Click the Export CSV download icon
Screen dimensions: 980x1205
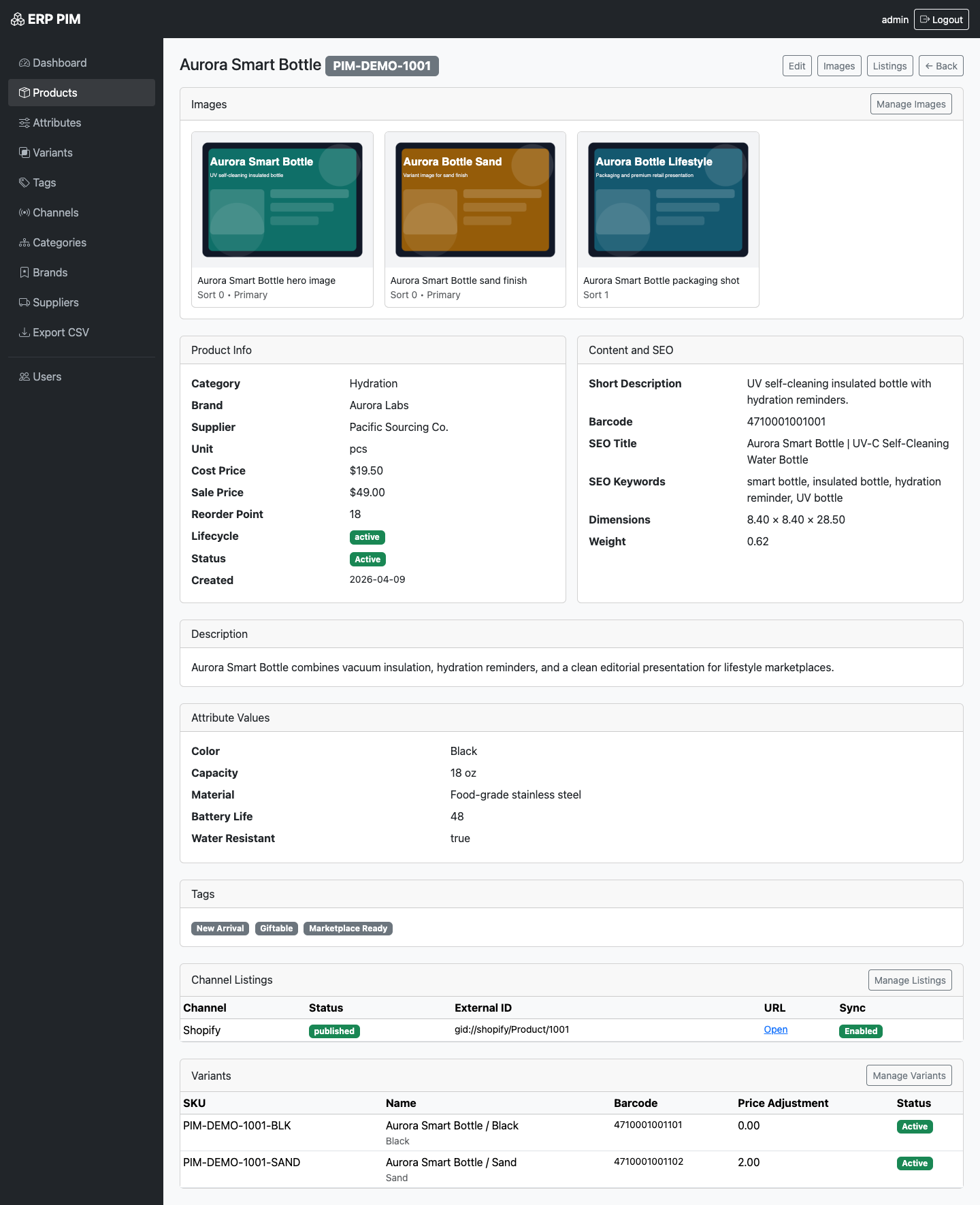[24, 332]
